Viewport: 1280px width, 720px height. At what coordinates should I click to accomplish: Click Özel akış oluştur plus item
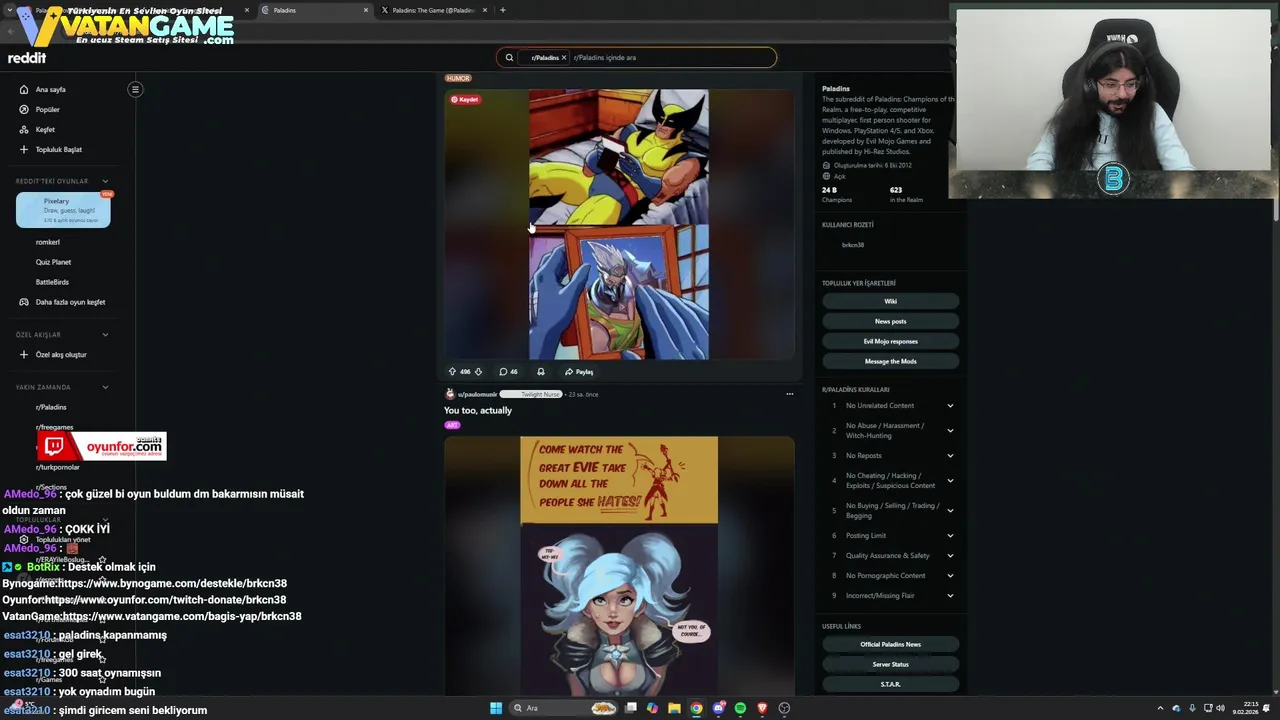[60, 354]
